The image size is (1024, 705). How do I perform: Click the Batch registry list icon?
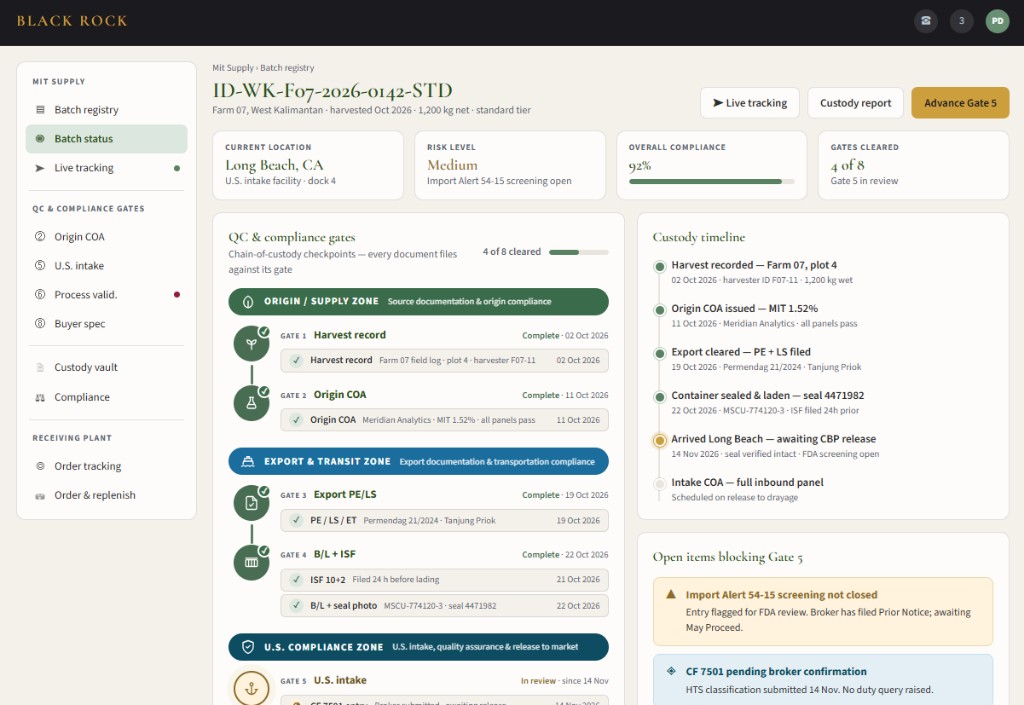click(x=40, y=110)
